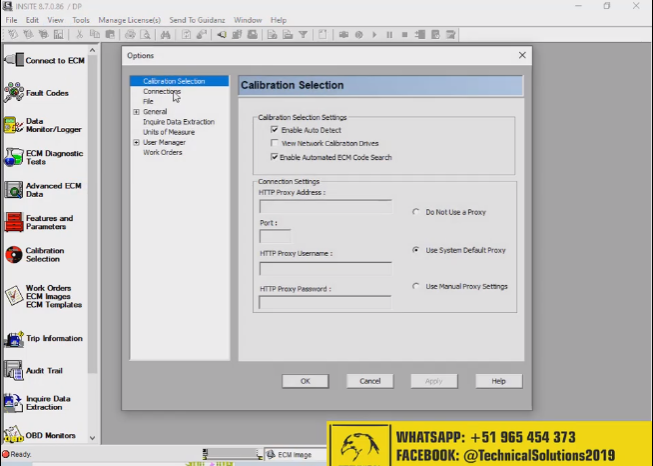
Task: Click the Features and Parameters icon
Action: pyautogui.click(x=13, y=222)
